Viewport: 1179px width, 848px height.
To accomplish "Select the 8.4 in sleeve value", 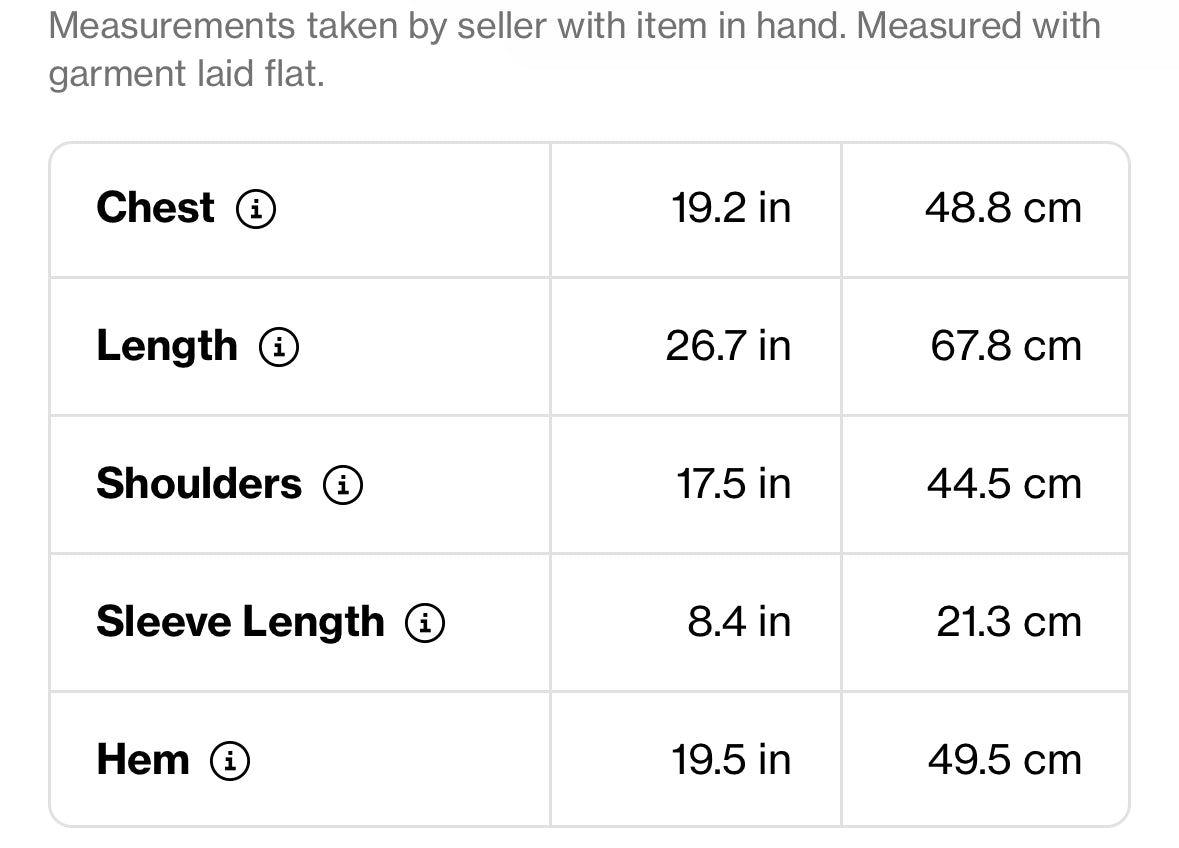I will point(738,622).
